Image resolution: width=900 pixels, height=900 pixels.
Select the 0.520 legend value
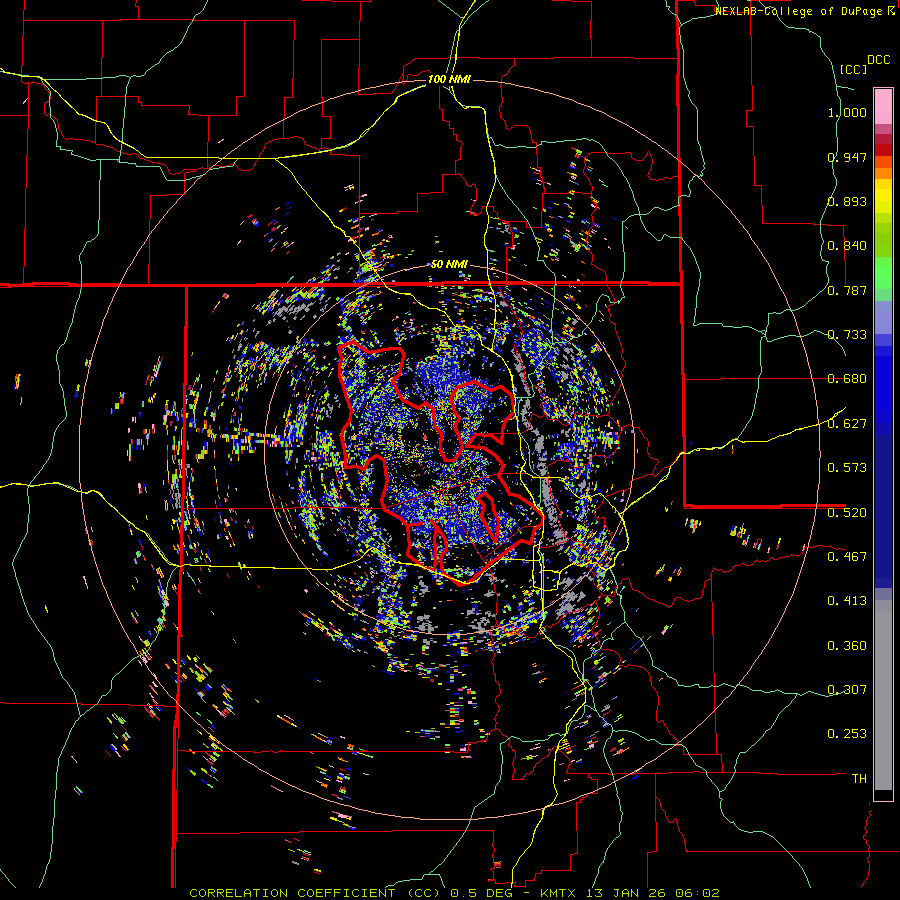click(847, 512)
